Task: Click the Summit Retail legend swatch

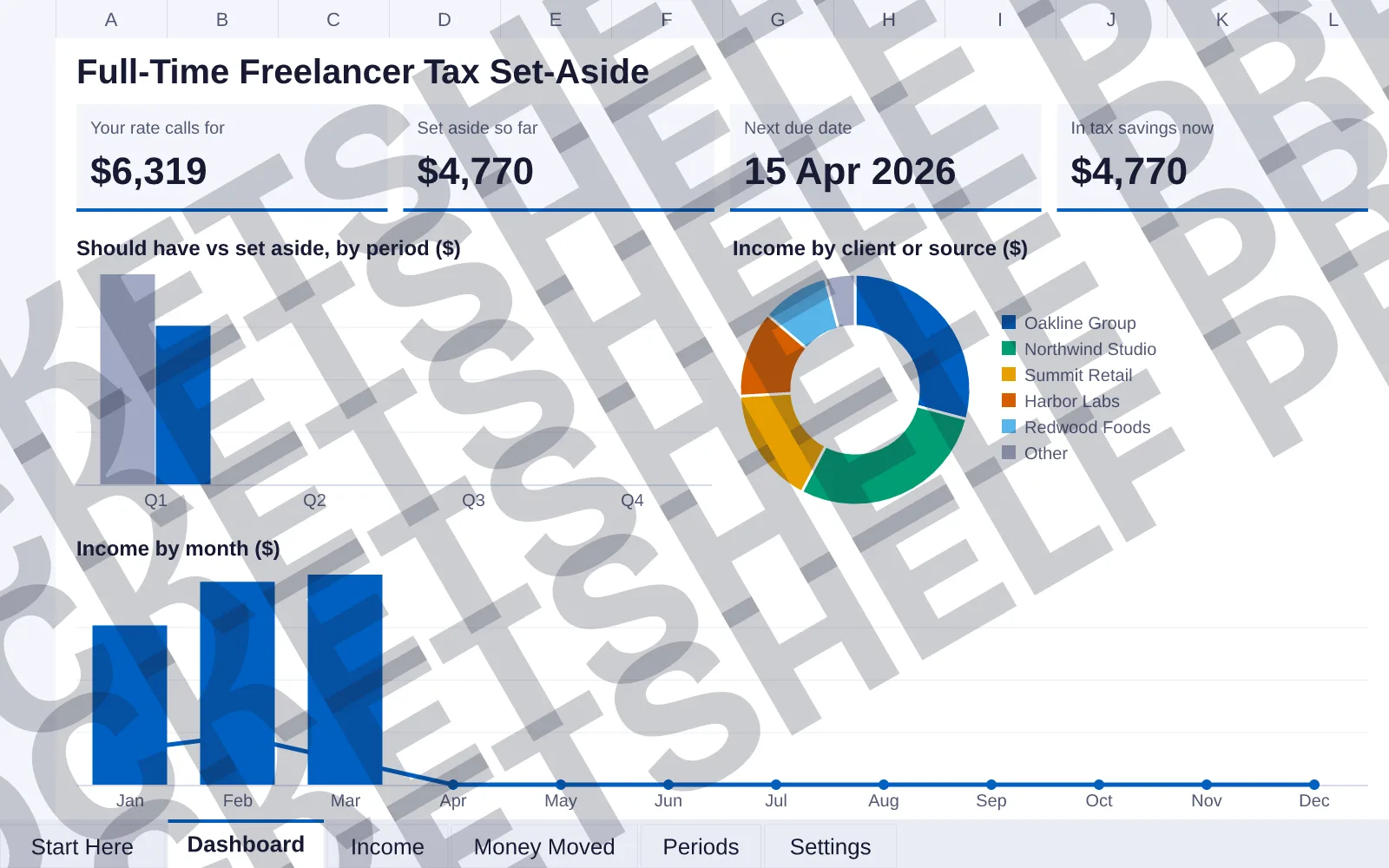Action: (1009, 374)
